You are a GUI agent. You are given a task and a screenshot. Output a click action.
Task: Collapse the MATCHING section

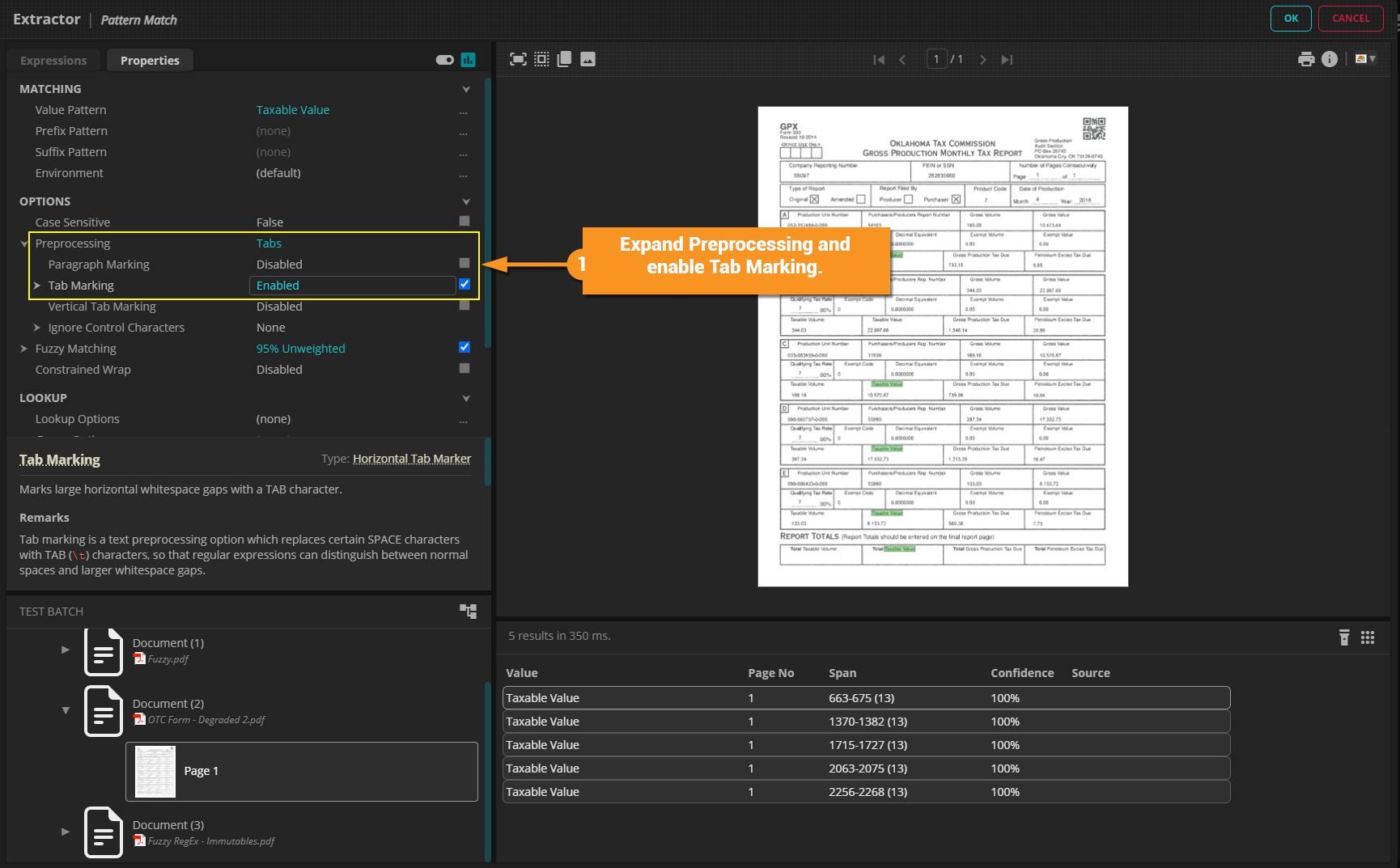(466, 89)
